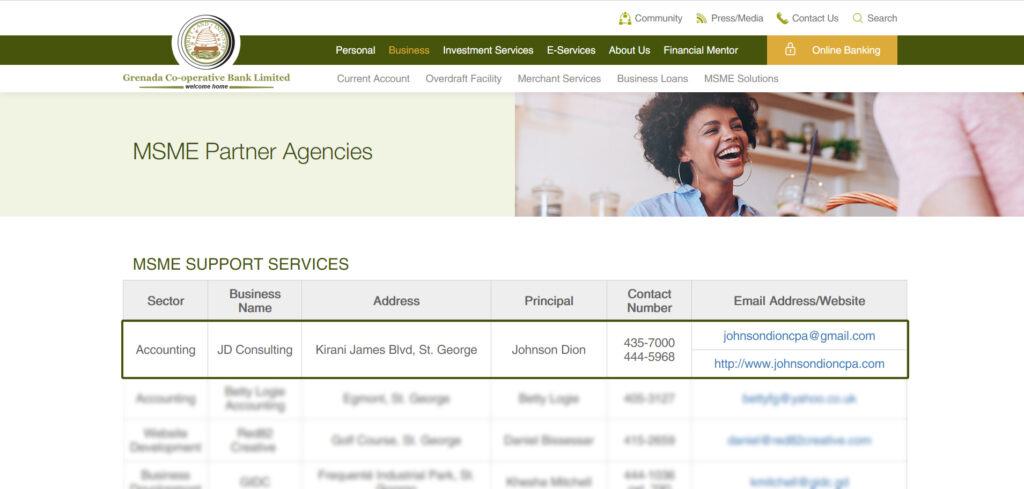The image size is (1024, 489).
Task: Open the MSME Solutions link
Action: click(x=741, y=78)
